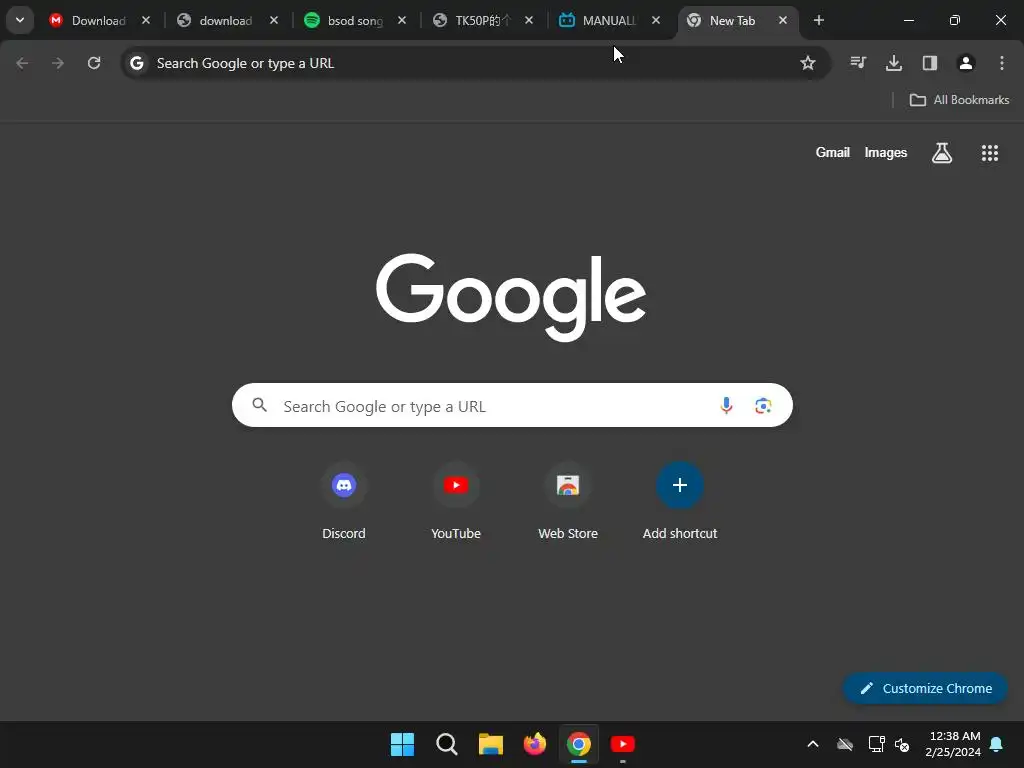Screen dimensions: 1024x768
Task: Open the Google apps grid
Action: coord(990,153)
